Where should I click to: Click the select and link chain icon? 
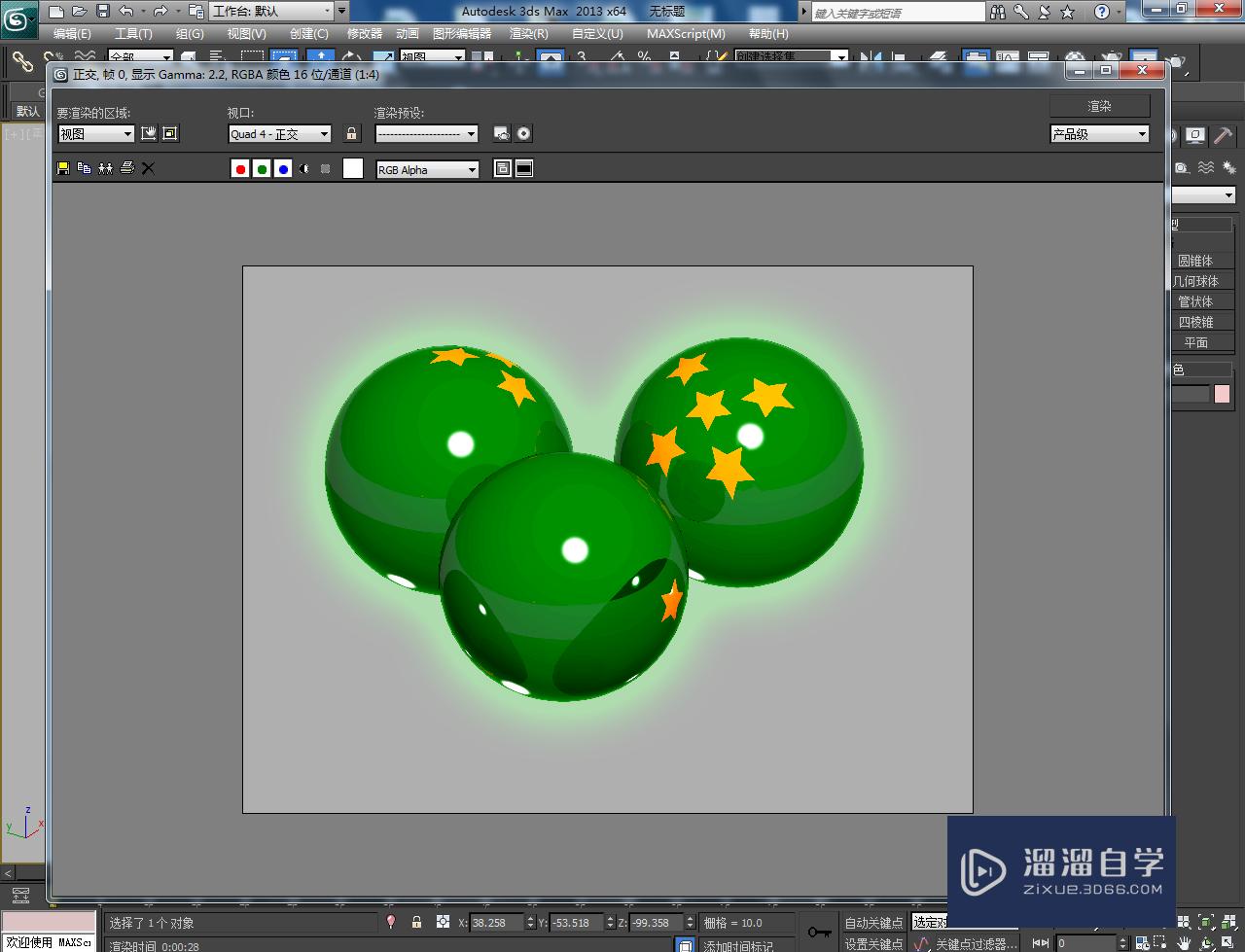point(21,60)
